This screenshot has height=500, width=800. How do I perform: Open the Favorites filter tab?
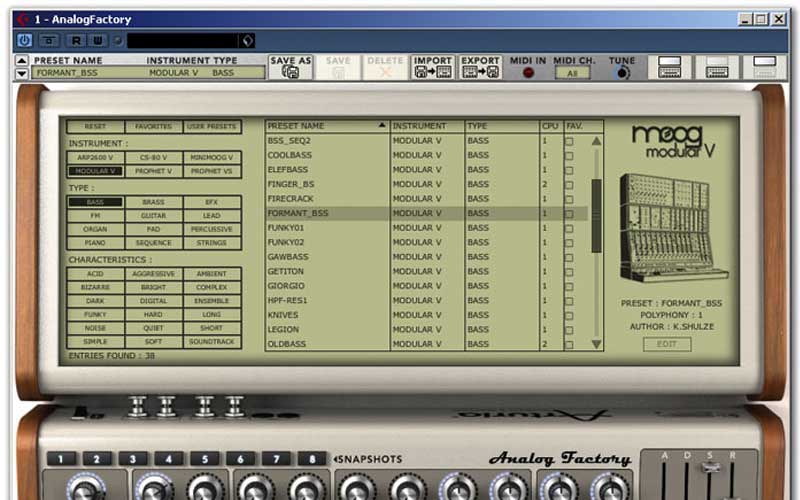(x=154, y=126)
